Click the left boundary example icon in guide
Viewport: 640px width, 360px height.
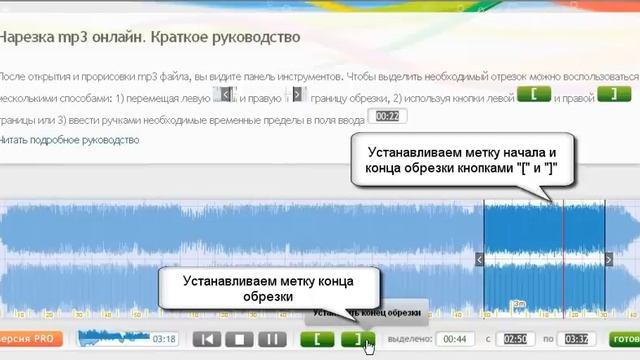[x=224, y=95]
